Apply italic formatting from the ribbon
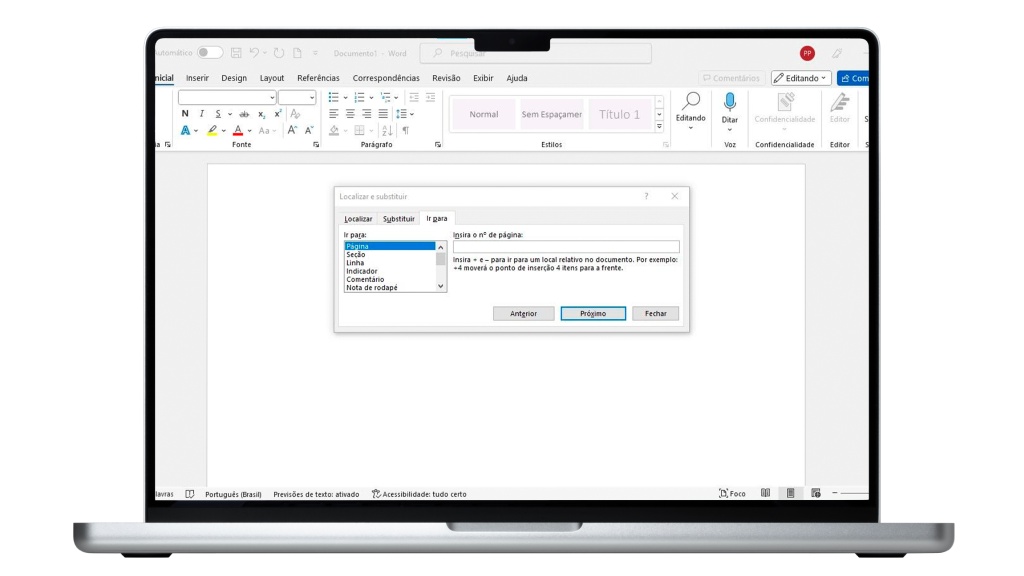The height and width of the screenshot is (576, 1024). click(x=201, y=114)
